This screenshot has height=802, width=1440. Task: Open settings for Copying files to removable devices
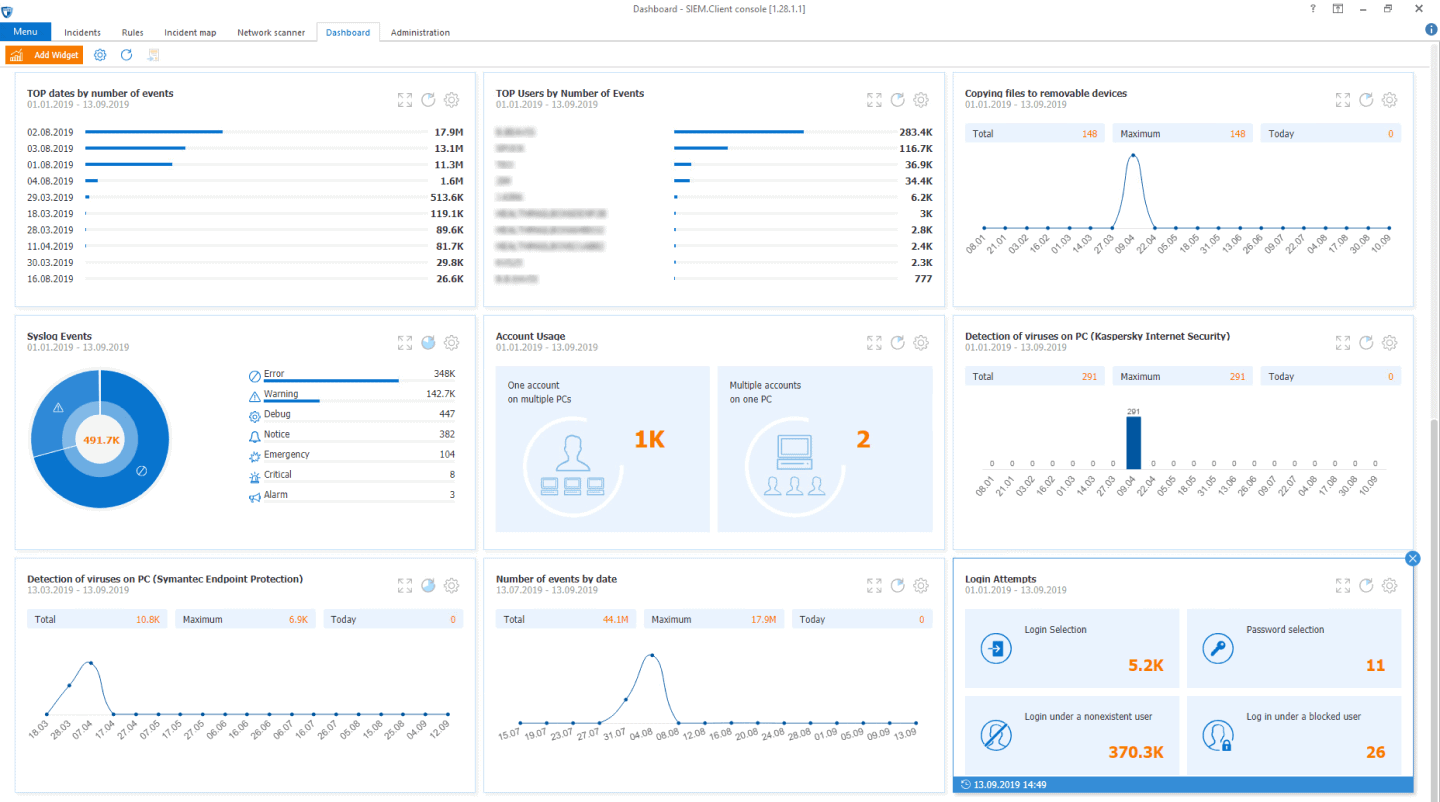(x=1389, y=100)
